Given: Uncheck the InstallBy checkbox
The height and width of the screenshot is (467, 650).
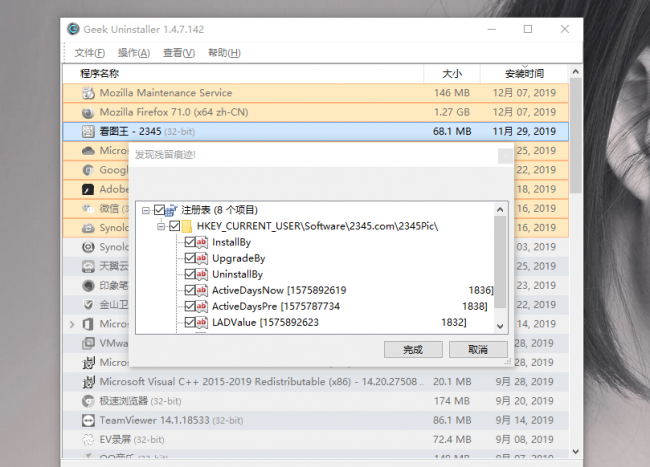Looking at the screenshot, I should coord(190,242).
